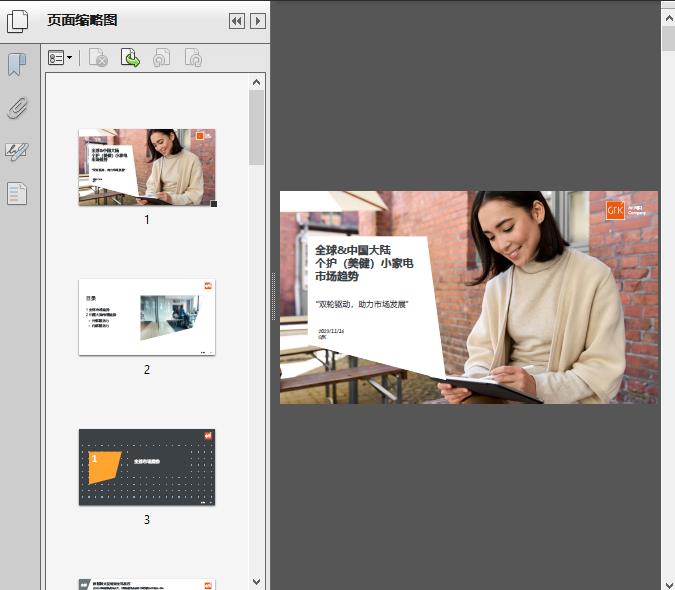Rotate pages clockwise icon
Screen dimensions: 675x590
pyautogui.click(x=193, y=58)
